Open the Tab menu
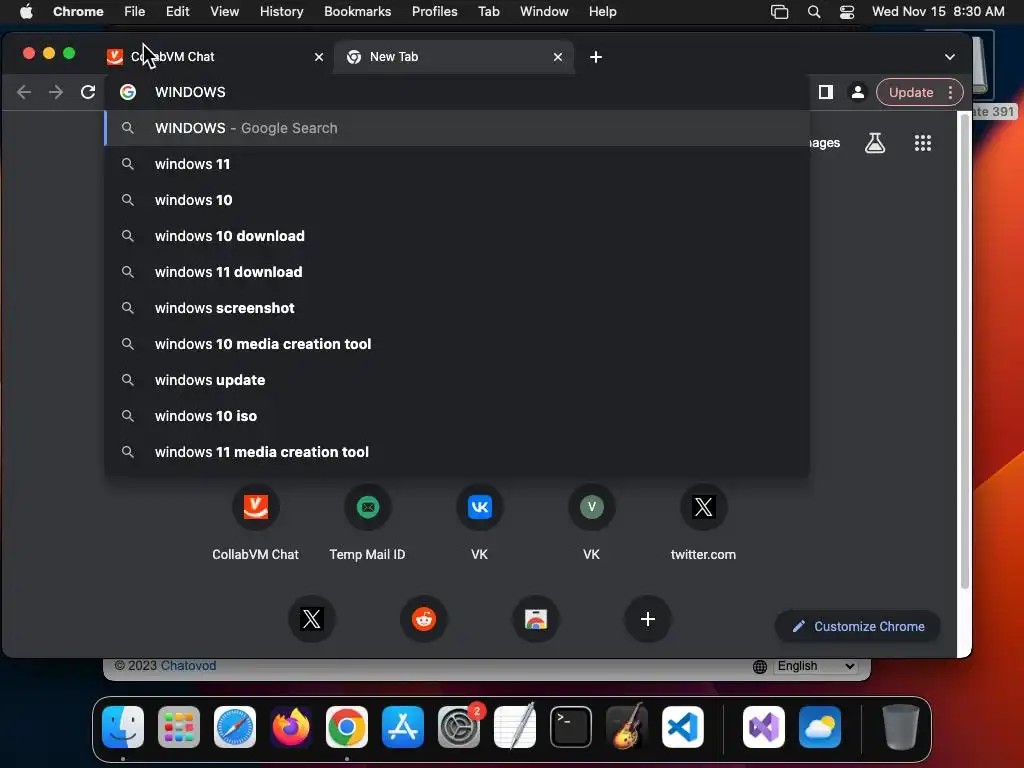Screen dimensions: 1024x768 point(488,11)
